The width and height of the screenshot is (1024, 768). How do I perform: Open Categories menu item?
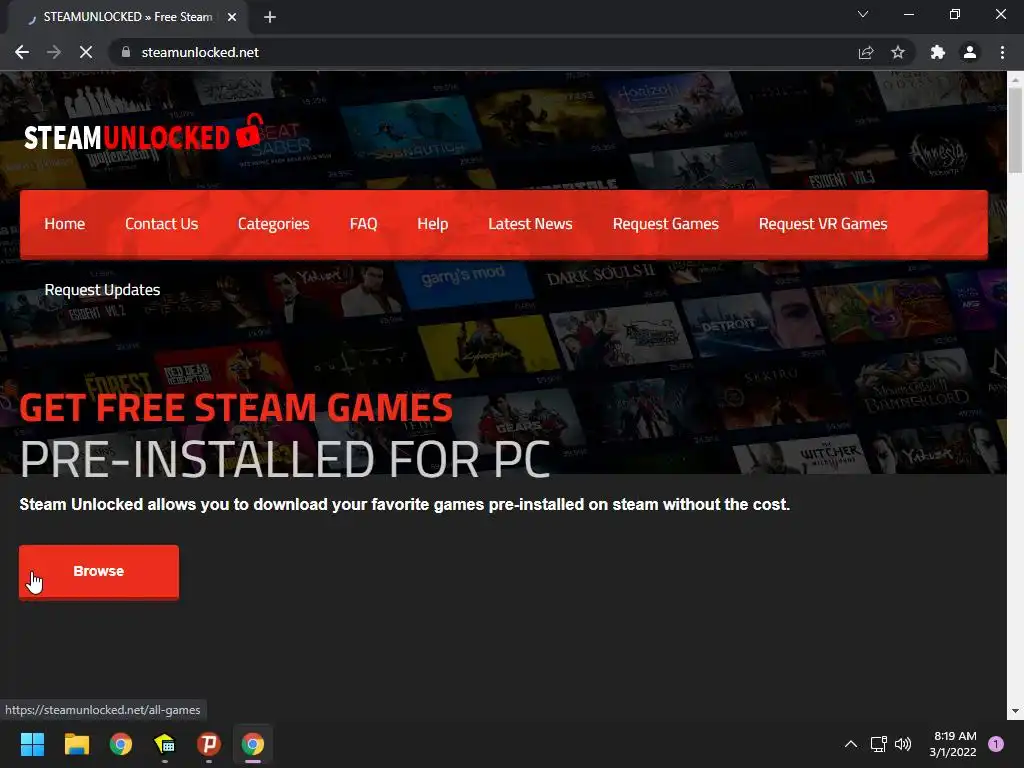click(x=274, y=224)
